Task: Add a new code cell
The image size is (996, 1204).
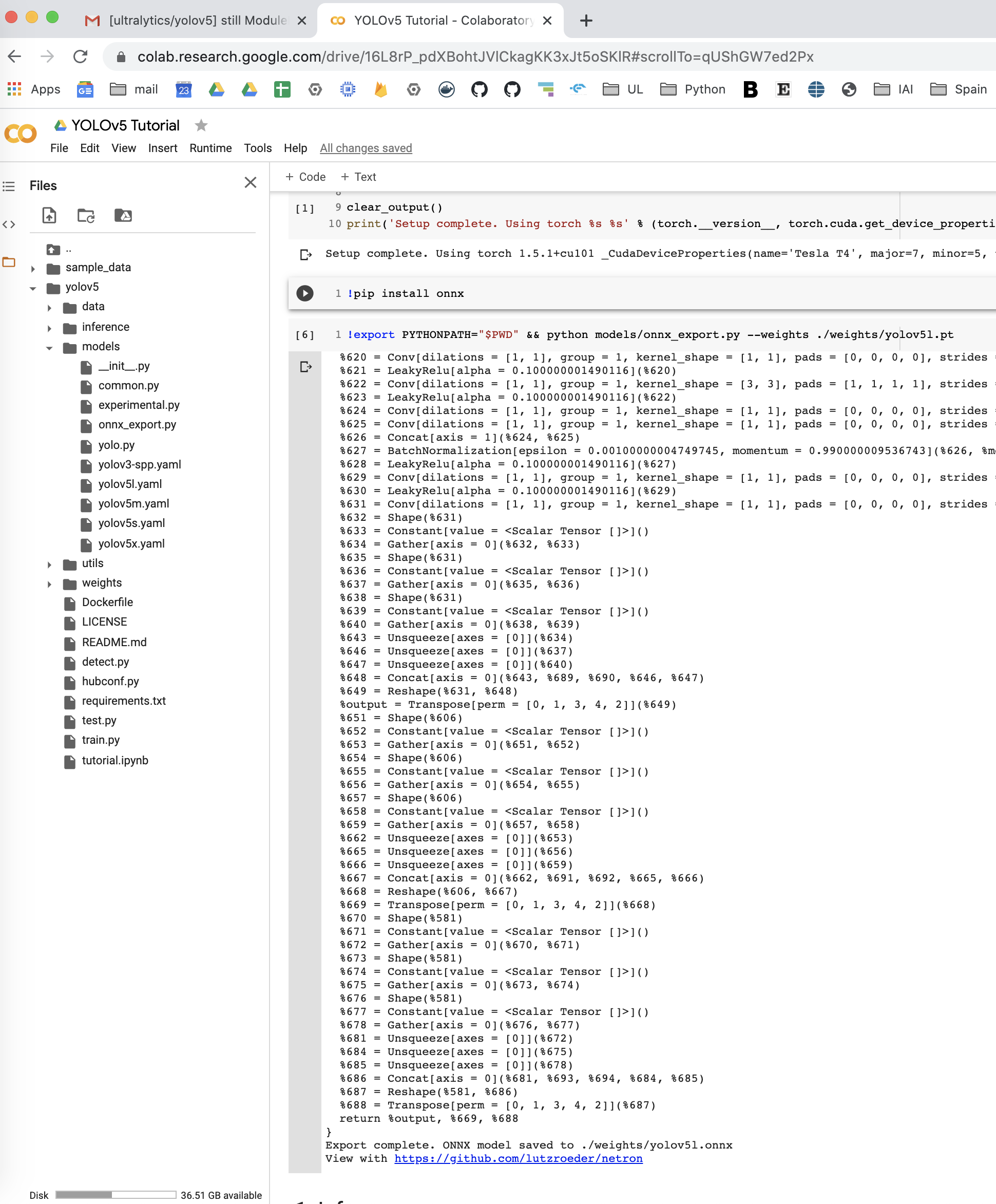Action: [304, 177]
